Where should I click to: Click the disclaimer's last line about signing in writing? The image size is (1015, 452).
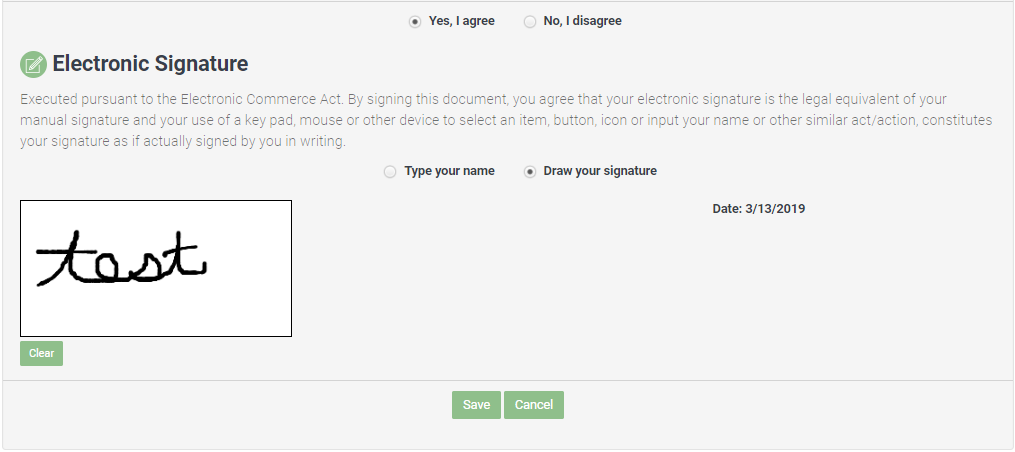point(182,141)
